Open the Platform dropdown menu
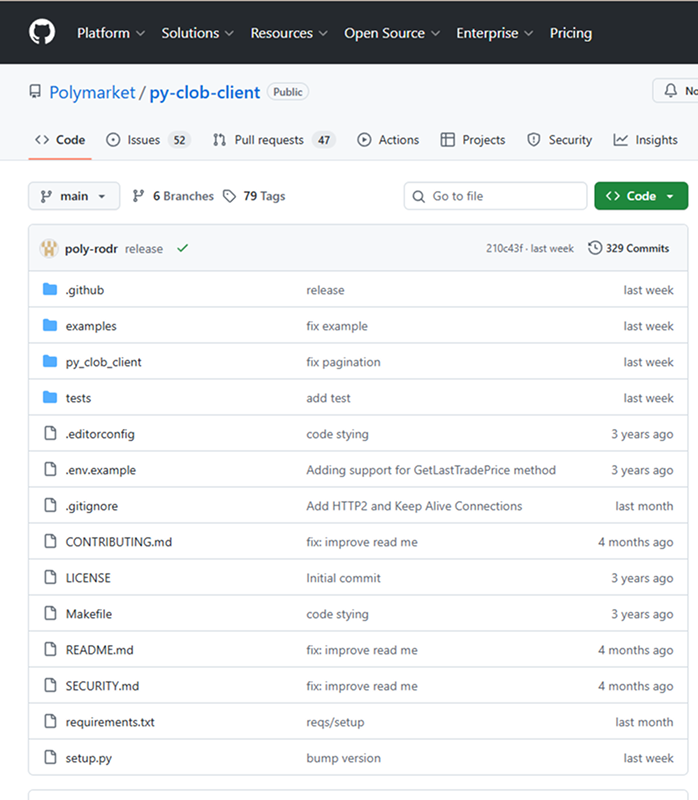698x800 pixels. [111, 33]
